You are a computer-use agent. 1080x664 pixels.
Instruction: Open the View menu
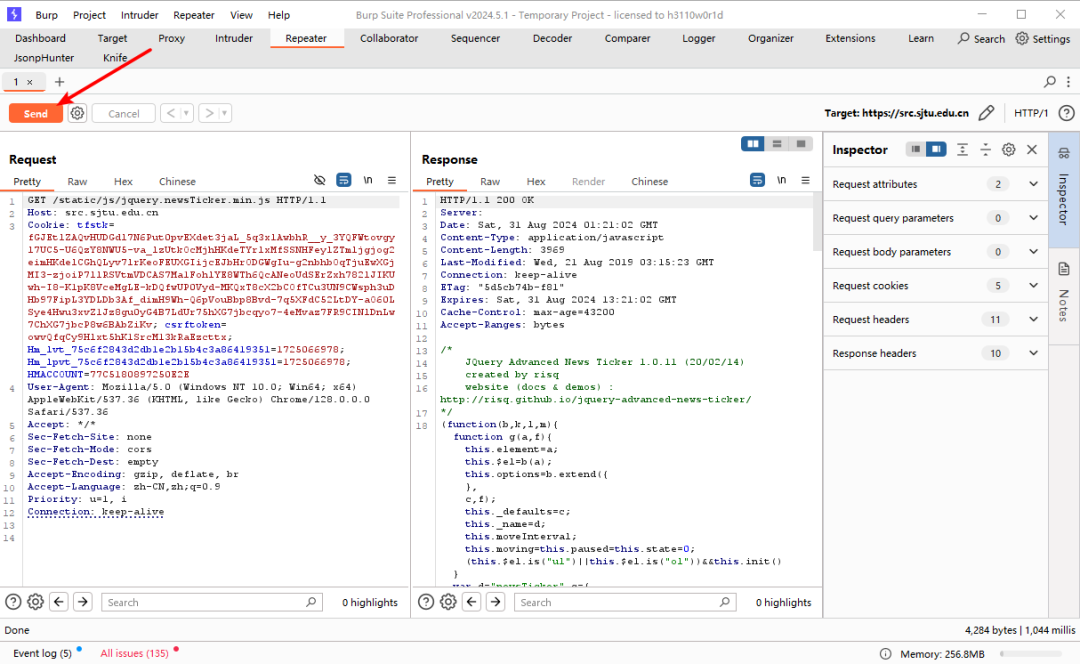pos(241,14)
